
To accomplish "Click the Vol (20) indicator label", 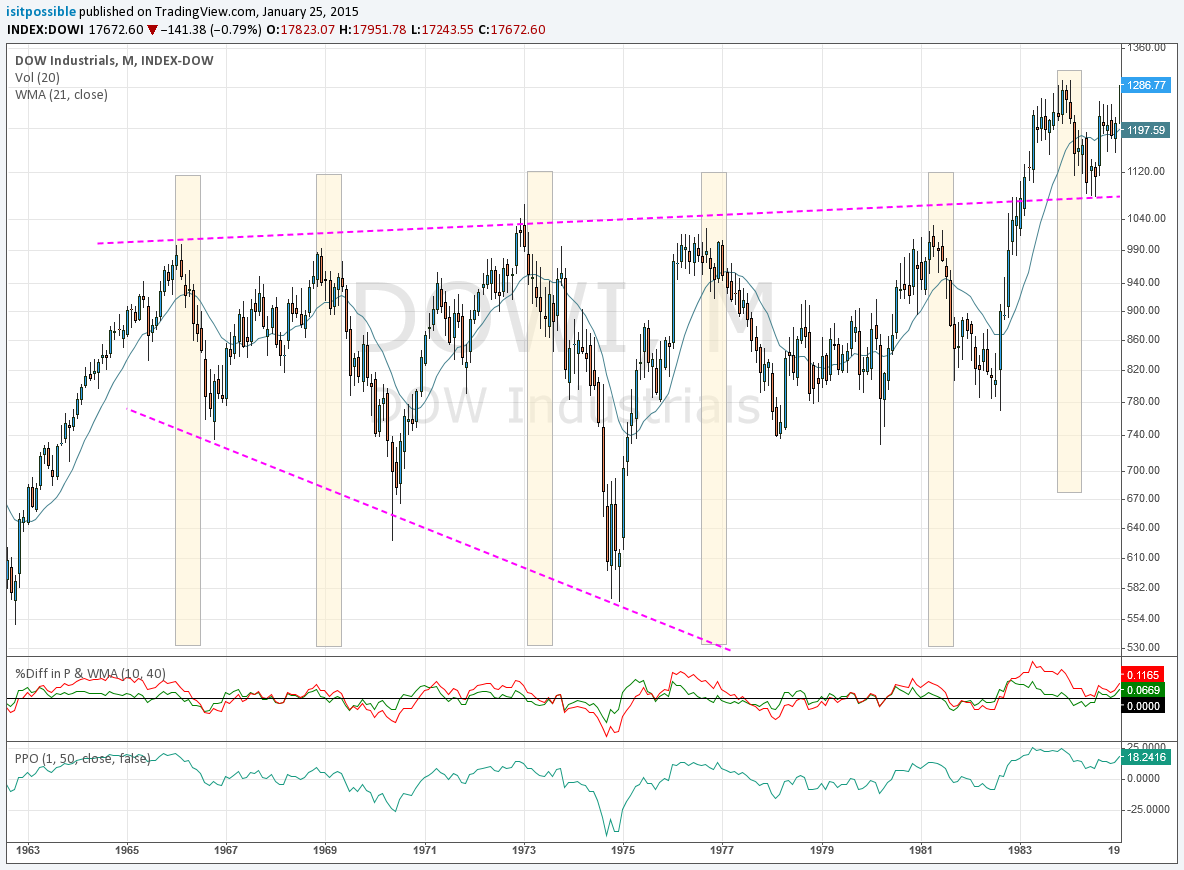I will click(x=37, y=77).
